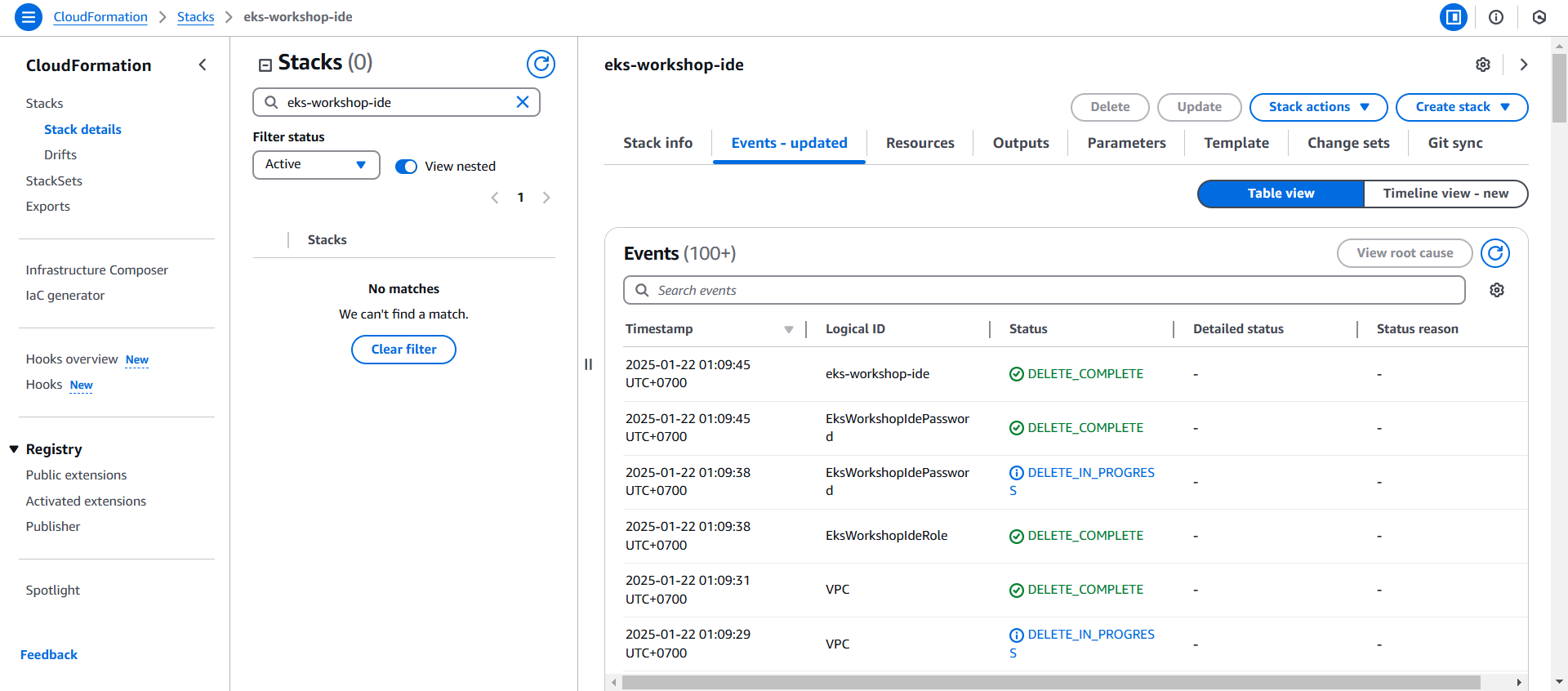
Task: Open Events table preferences gear
Action: click(1497, 290)
